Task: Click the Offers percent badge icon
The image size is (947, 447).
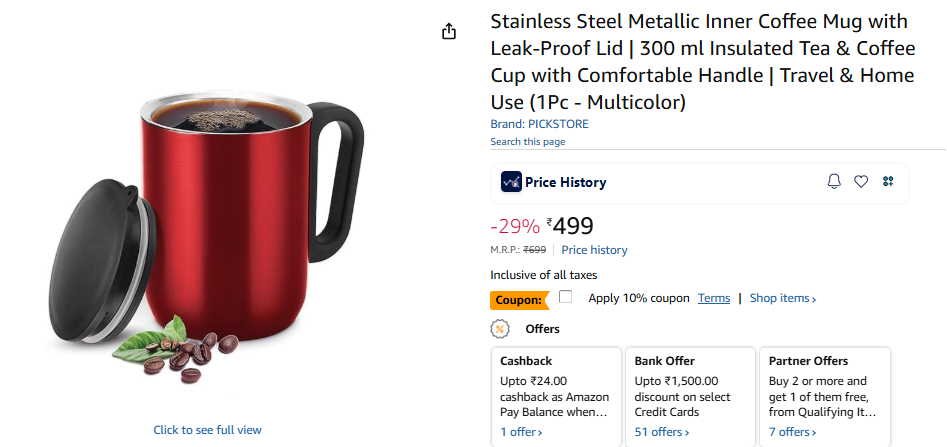Action: pyautogui.click(x=500, y=328)
